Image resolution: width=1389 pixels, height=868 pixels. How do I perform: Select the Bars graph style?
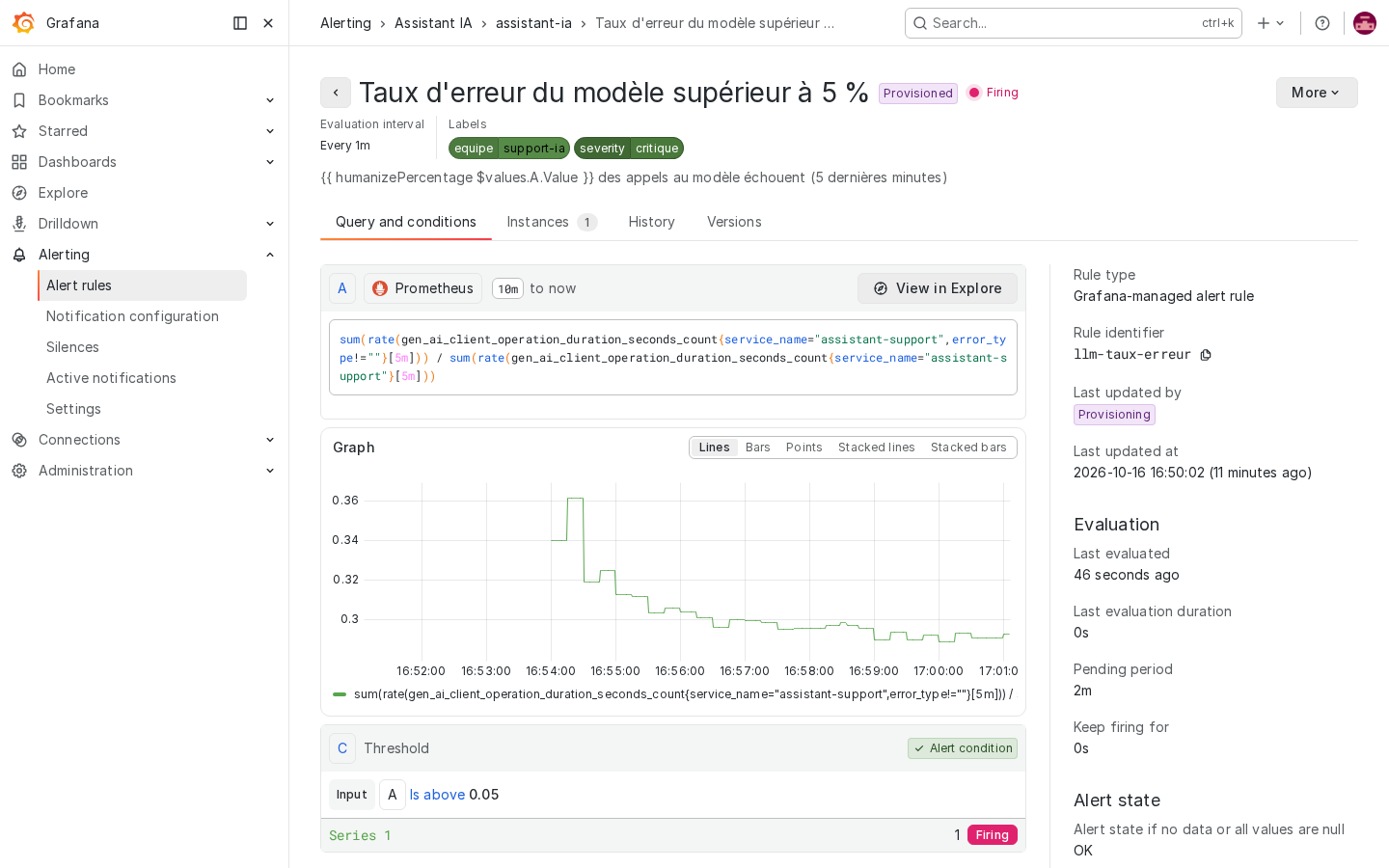click(758, 448)
